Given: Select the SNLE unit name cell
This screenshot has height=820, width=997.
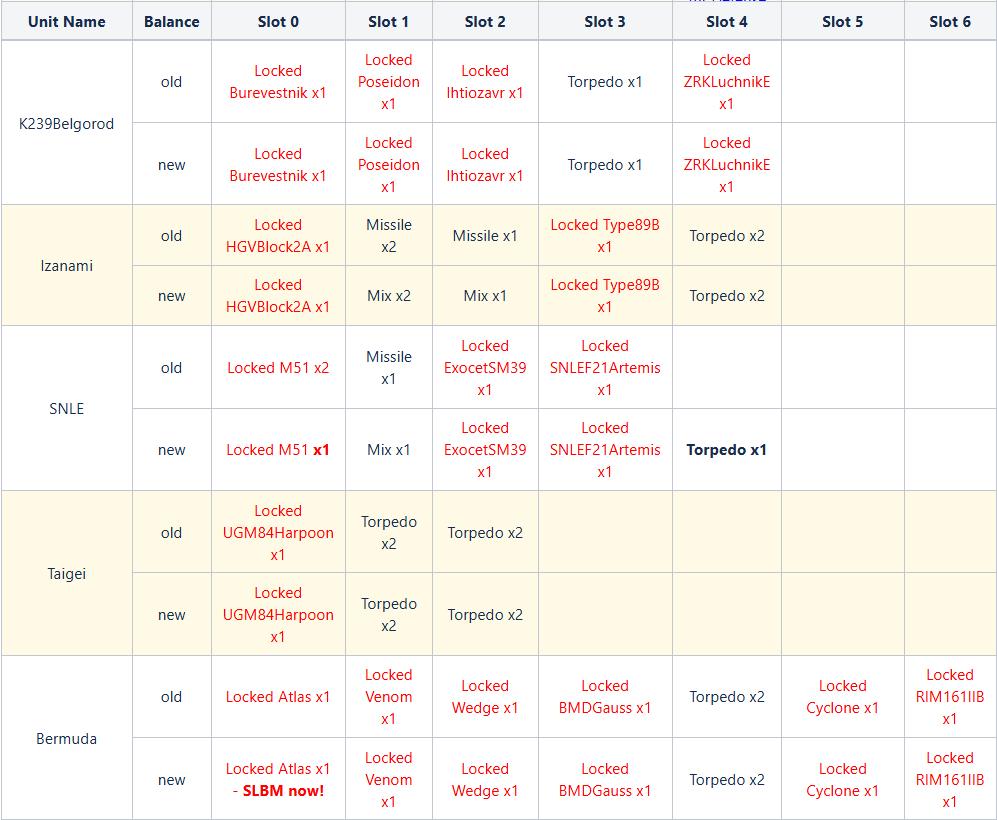Looking at the screenshot, I should point(67,409).
